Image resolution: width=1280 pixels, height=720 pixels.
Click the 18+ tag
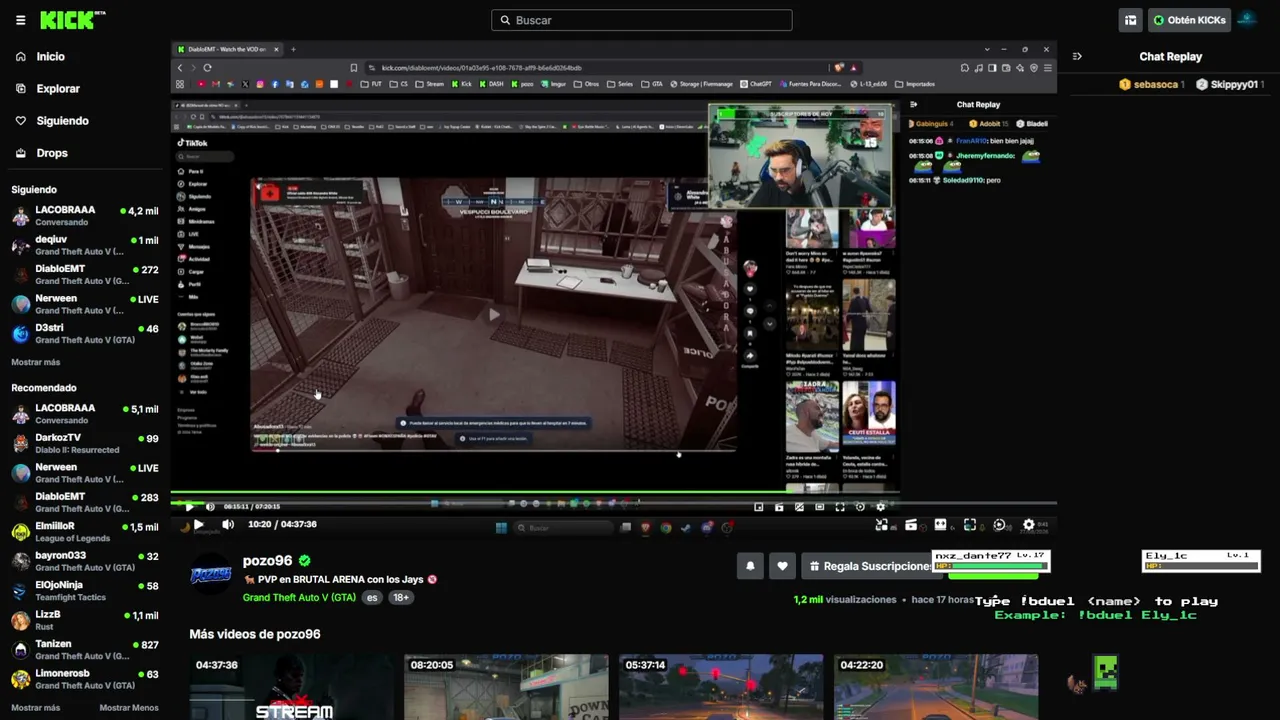(401, 598)
